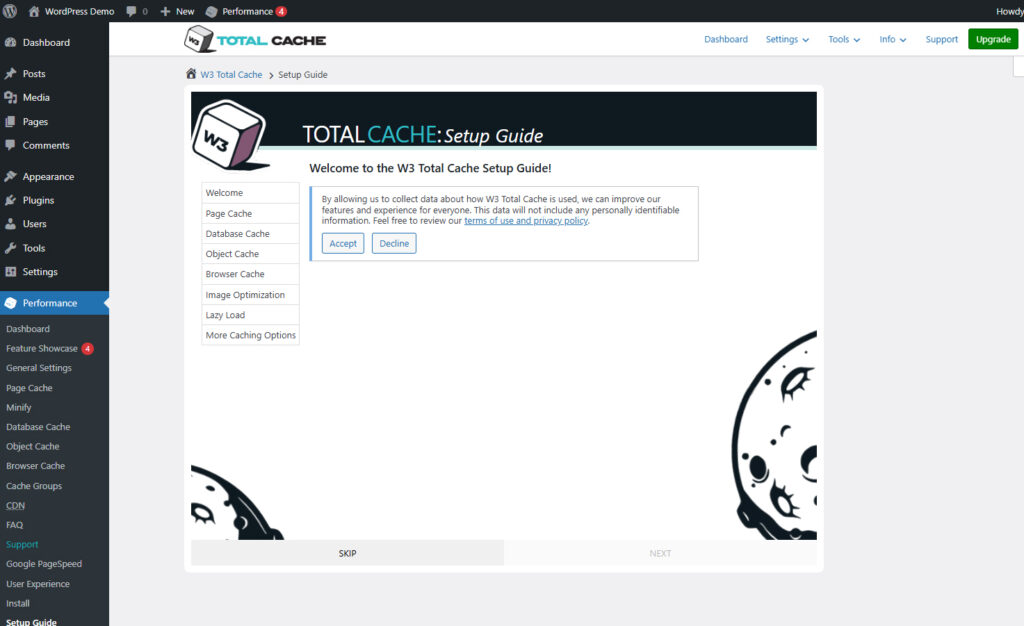
Task: Open Support in the top navigation
Action: point(941,39)
